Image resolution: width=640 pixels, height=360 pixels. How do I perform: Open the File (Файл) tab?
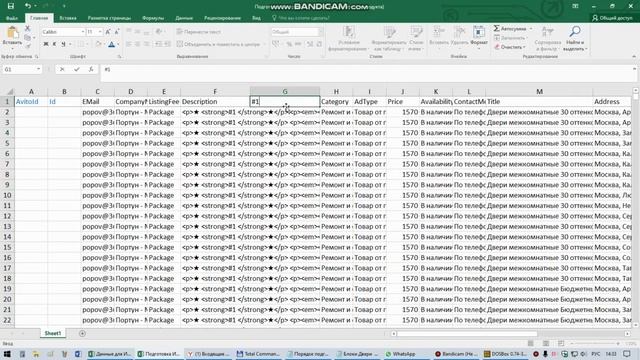click(x=12, y=18)
